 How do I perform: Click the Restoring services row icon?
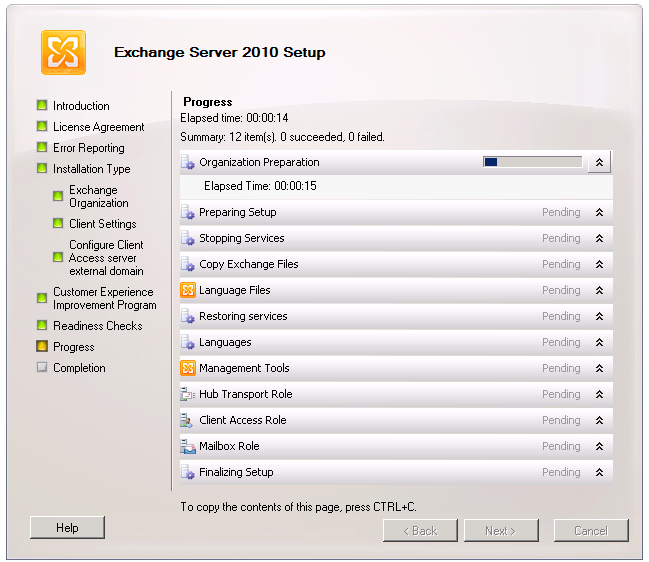click(x=187, y=316)
